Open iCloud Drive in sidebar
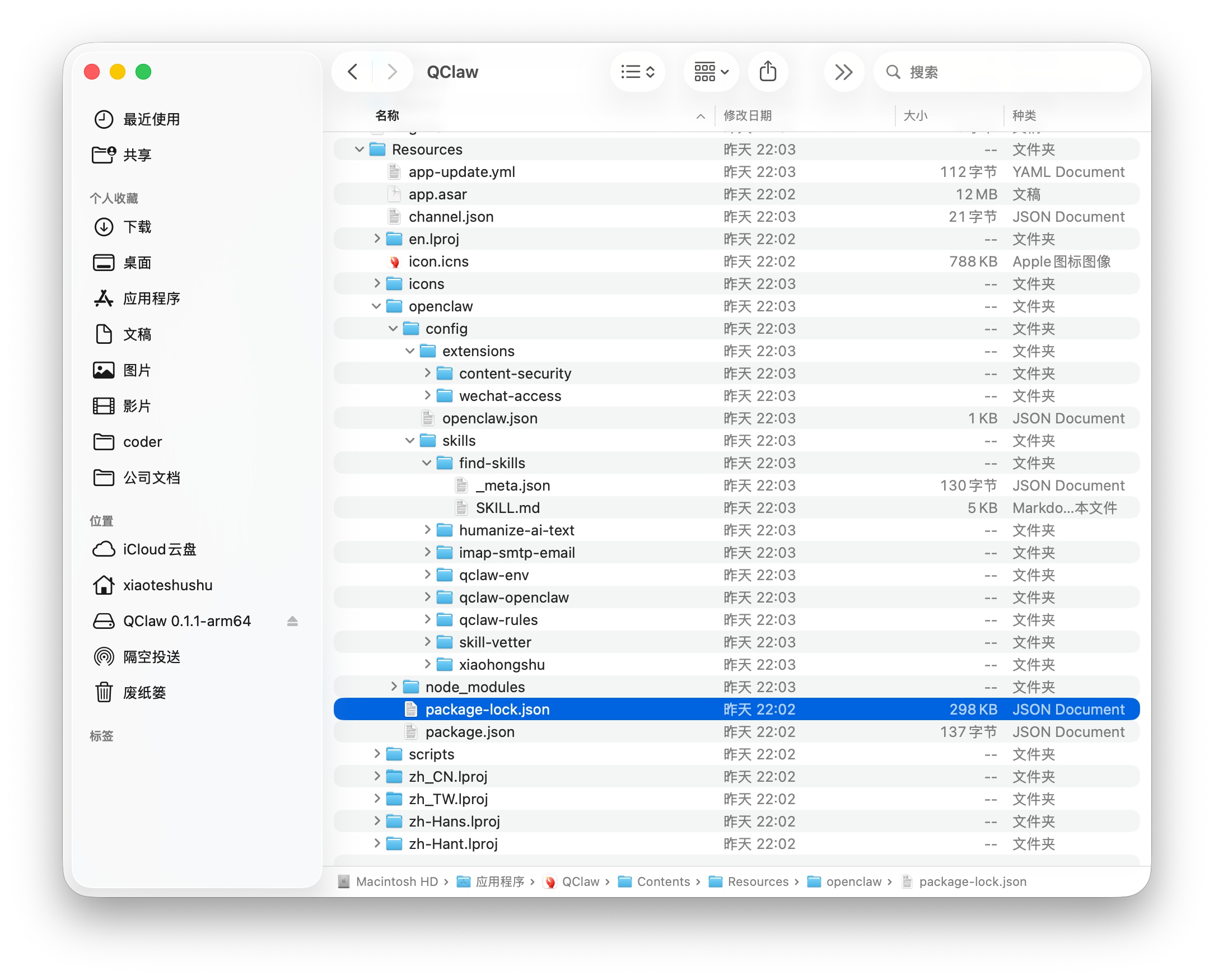This screenshot has width=1214, height=980. point(159,549)
